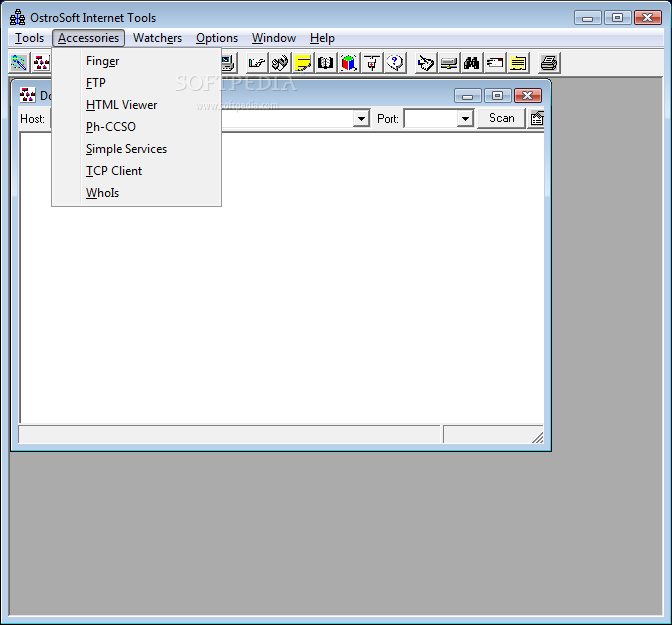Click the yellow note toolbar icon
Screen dimensions: 672x625
[303, 63]
